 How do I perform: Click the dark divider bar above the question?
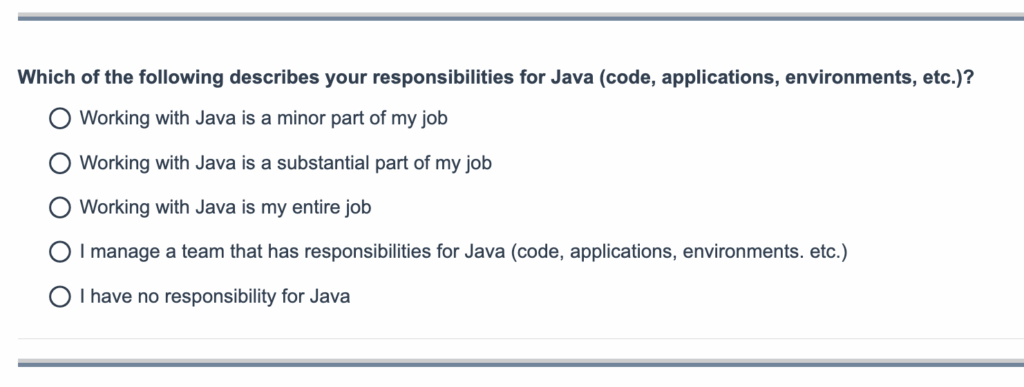520,17
